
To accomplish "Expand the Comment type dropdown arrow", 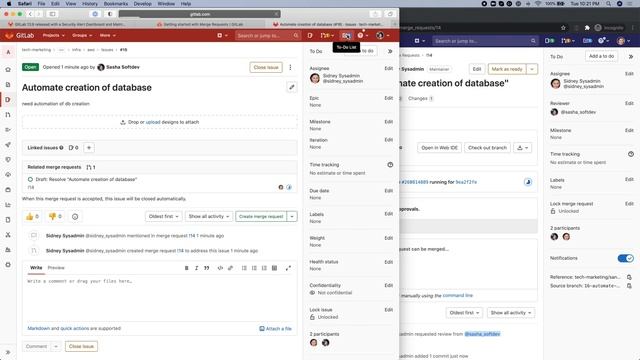I will click(x=56, y=347).
